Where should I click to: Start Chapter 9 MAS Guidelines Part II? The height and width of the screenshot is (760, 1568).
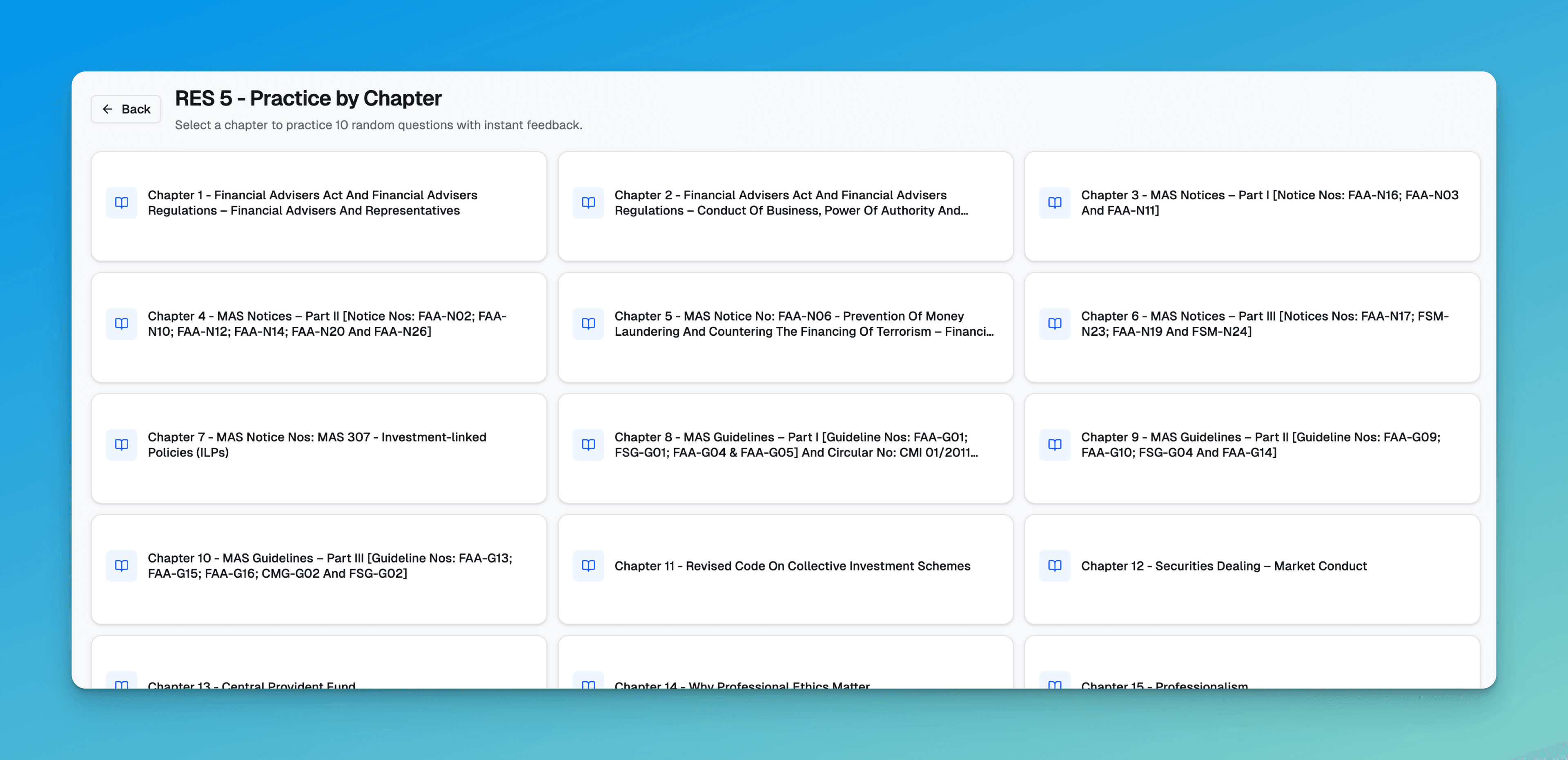[1260, 445]
